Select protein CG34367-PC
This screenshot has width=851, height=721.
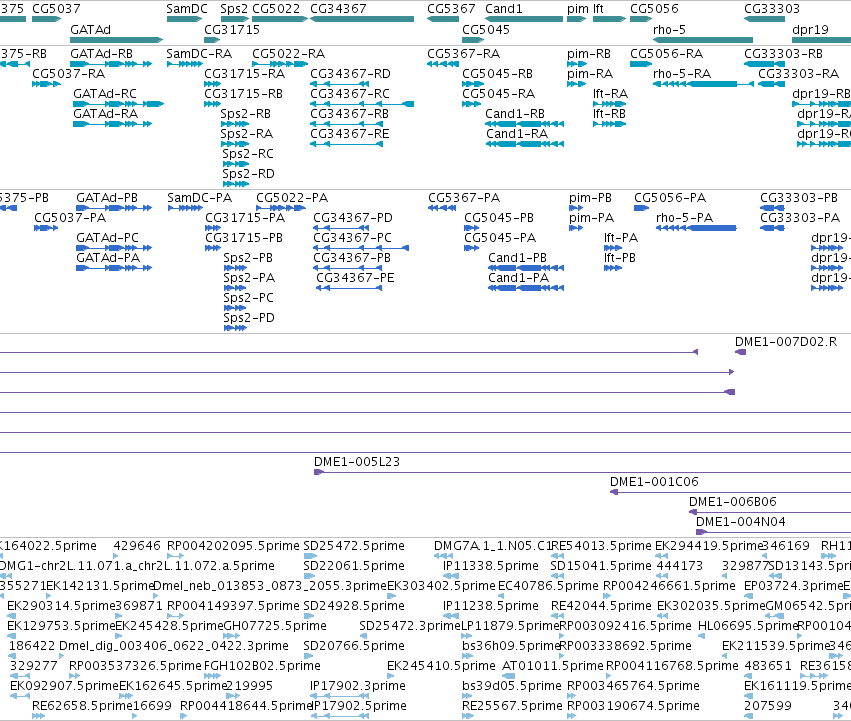pos(361,248)
